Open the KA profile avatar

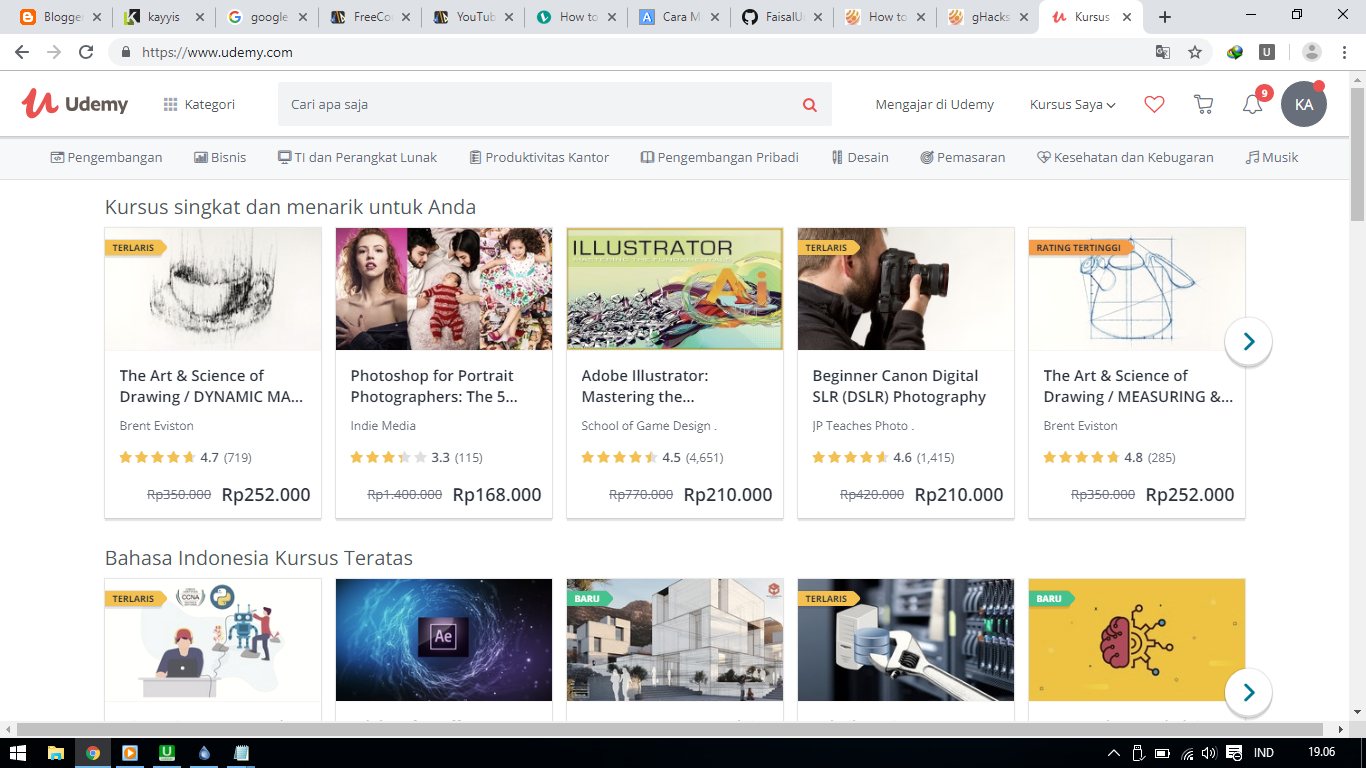1304,104
